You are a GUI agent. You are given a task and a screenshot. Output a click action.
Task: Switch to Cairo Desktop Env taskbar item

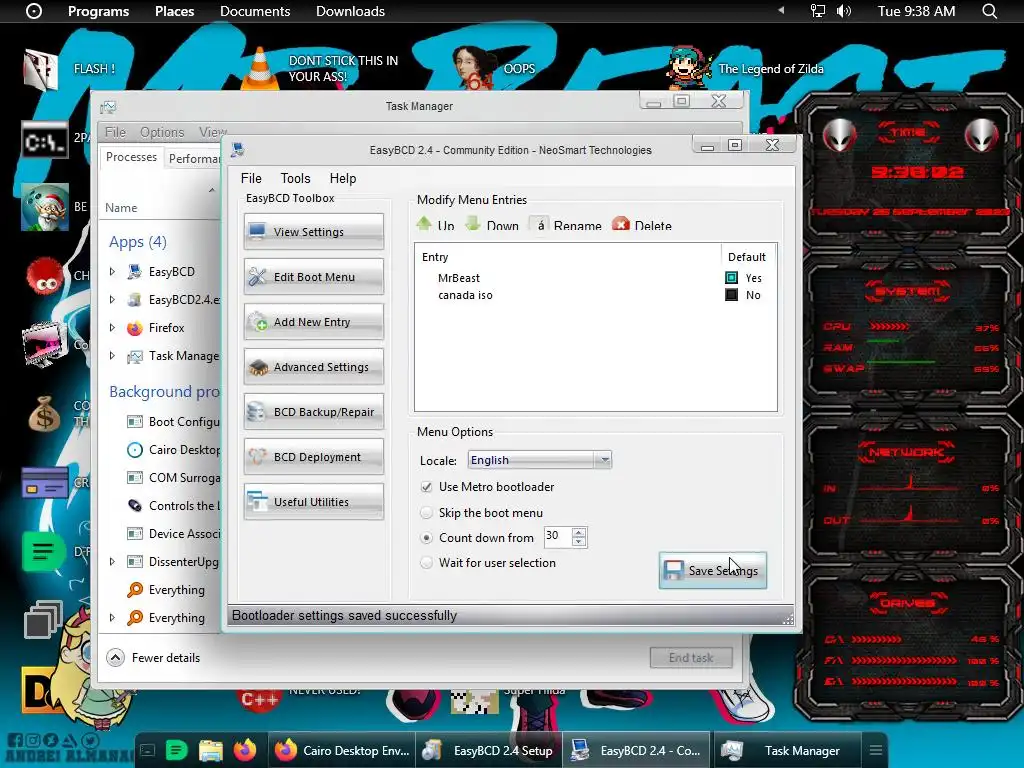click(x=342, y=750)
